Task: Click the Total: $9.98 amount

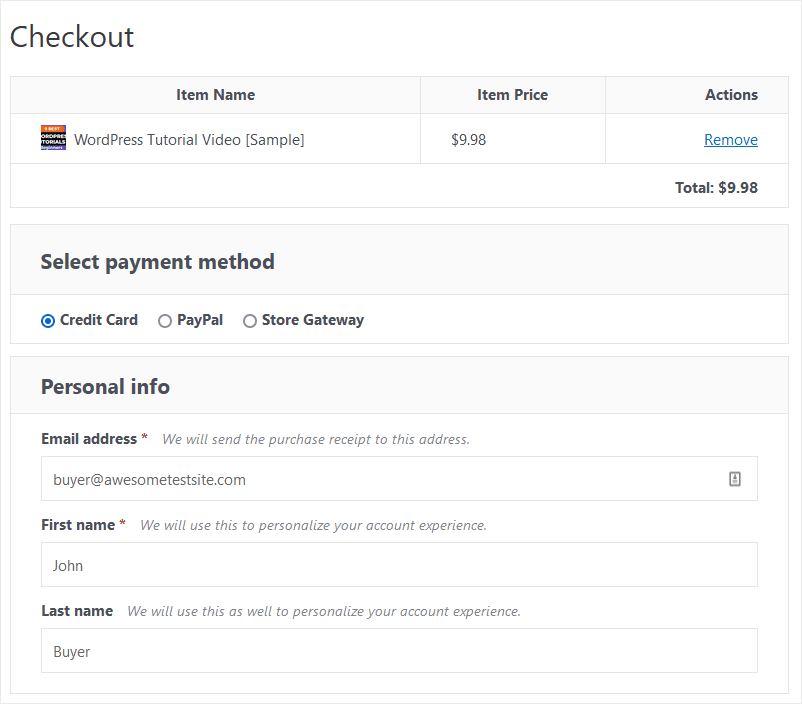Action: (719, 187)
